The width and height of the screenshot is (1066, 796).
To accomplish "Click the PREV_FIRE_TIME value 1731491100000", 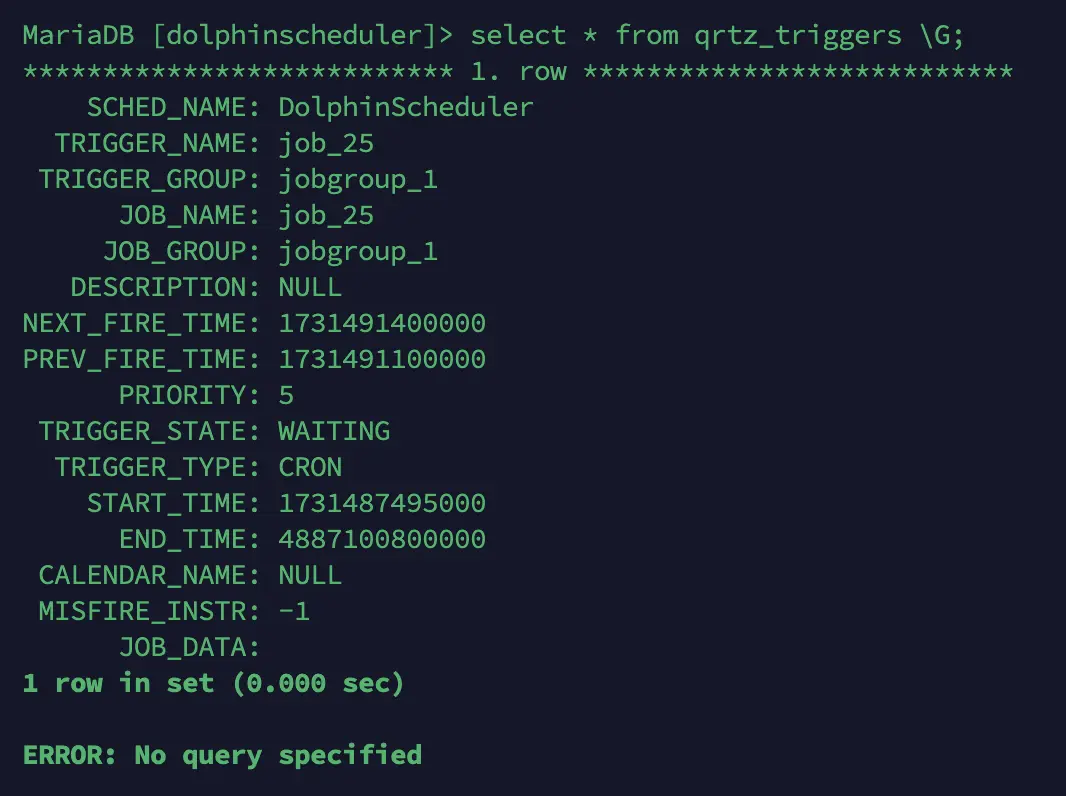I will pyautogui.click(x=381, y=359).
